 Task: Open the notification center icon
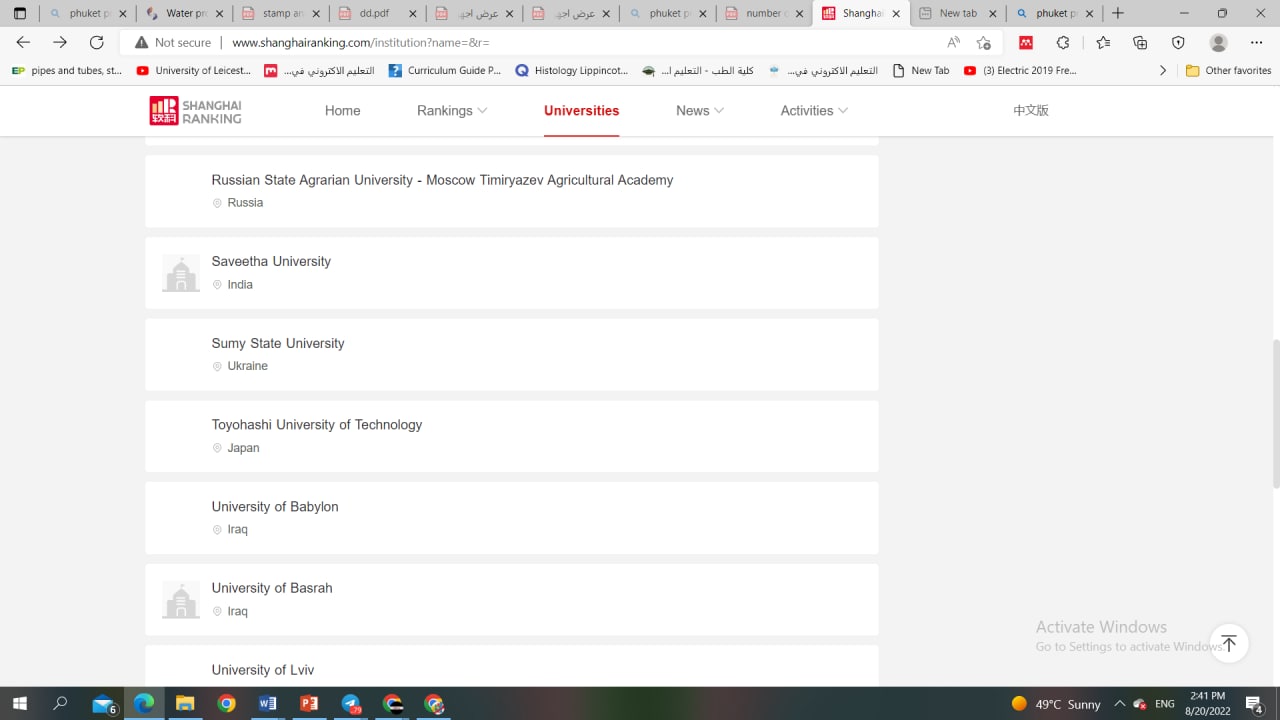point(1254,704)
